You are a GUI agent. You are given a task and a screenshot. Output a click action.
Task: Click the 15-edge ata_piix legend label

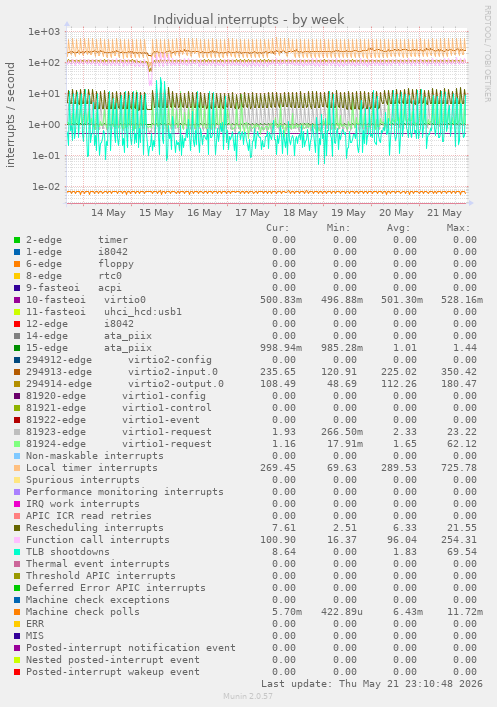[x=89, y=348]
